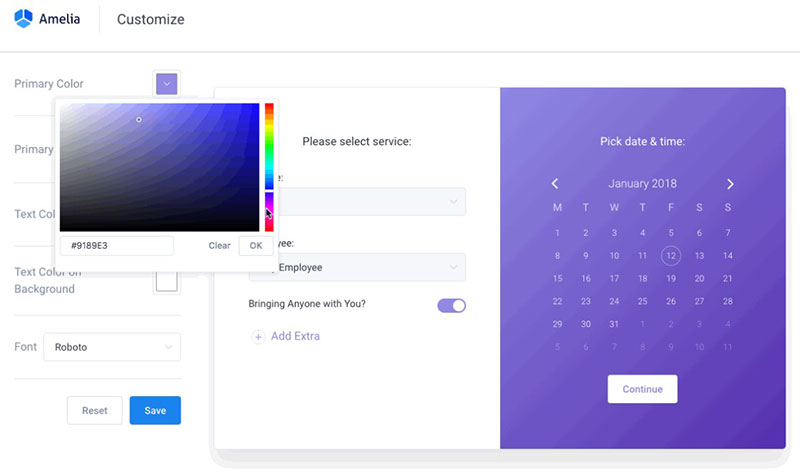The image size is (800, 473).
Task: Open the Primary Color swatch dropdown
Action: (x=167, y=84)
